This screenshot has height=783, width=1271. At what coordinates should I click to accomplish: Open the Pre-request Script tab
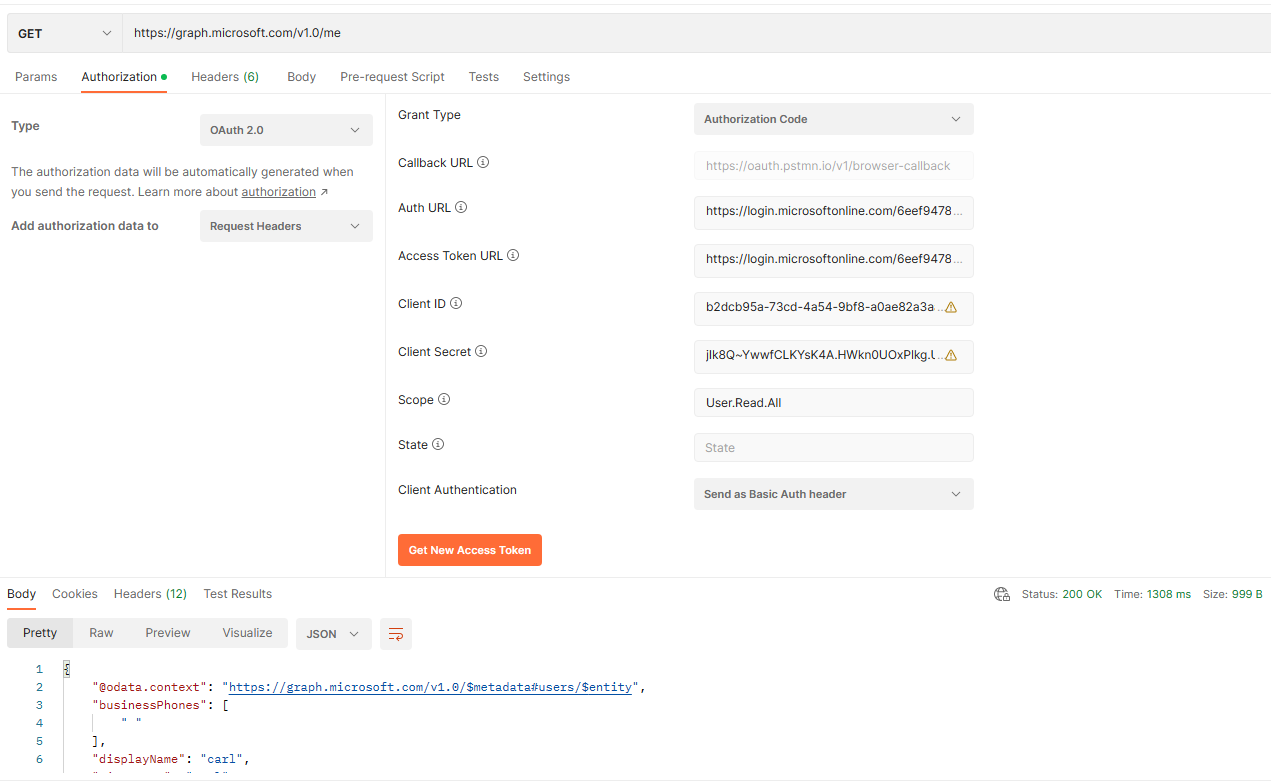coord(392,77)
